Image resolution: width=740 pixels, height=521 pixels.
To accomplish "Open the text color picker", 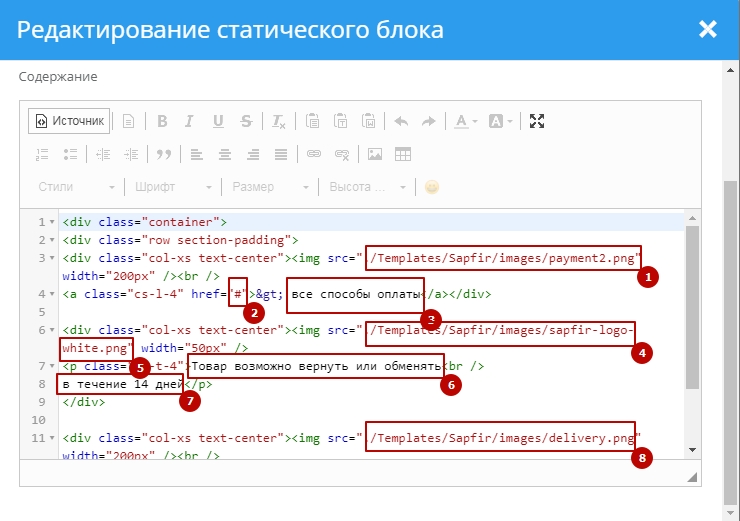I will tap(465, 121).
